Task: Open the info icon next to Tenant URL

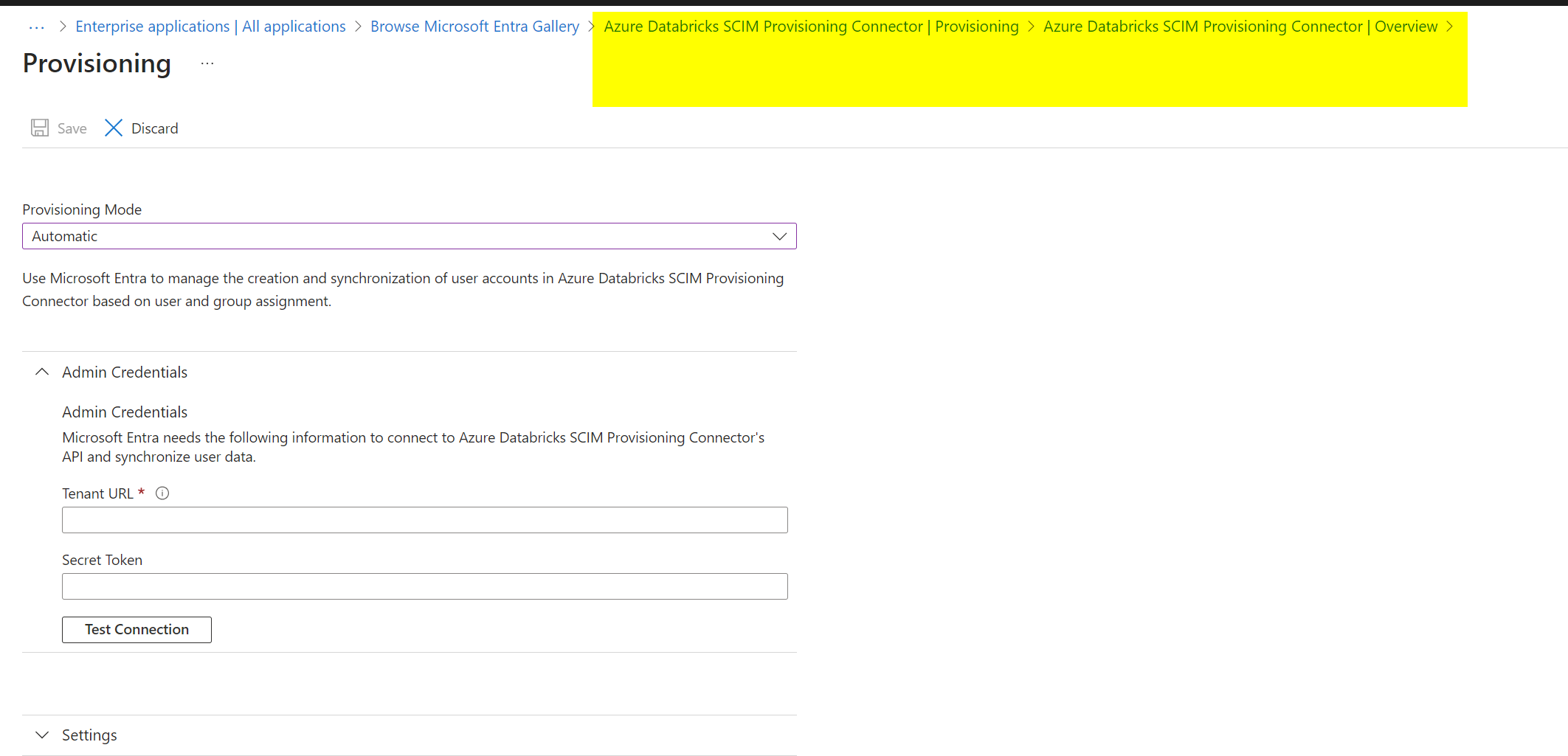Action: 162,493
